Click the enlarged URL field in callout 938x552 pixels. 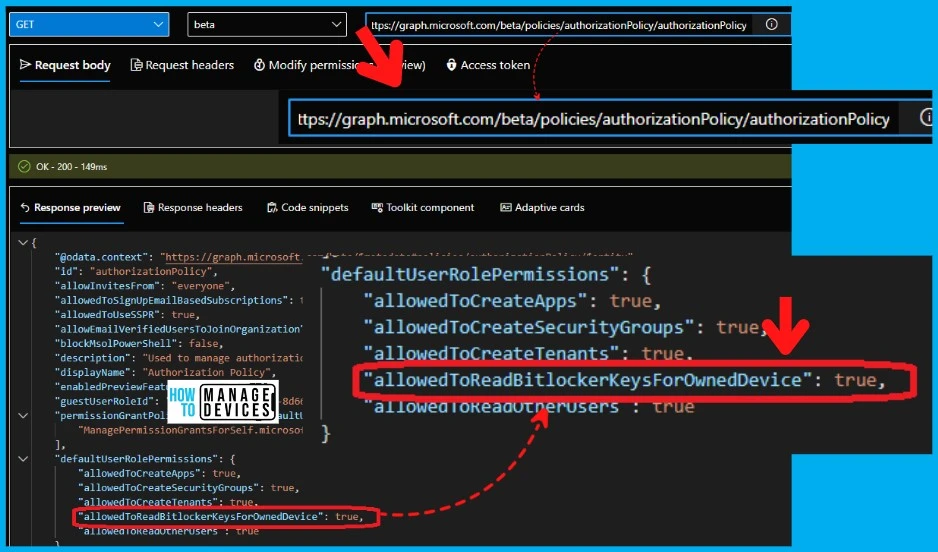(x=593, y=118)
